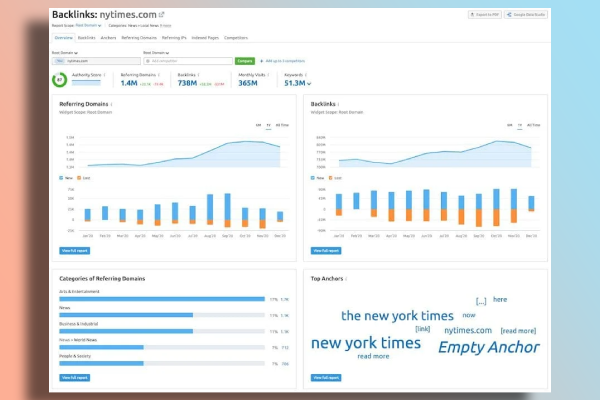
Task: Open Root Domain dropdown above Add competitor field
Action: pos(156,53)
